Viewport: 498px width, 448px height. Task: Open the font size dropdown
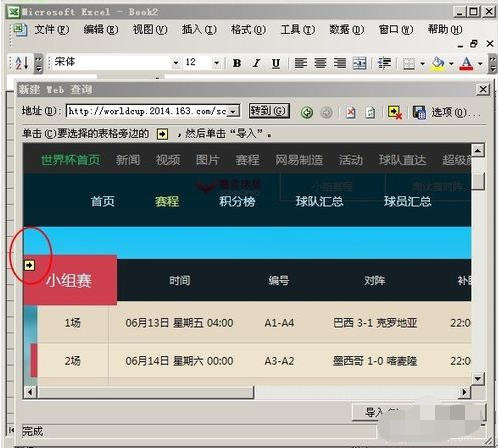(216, 63)
